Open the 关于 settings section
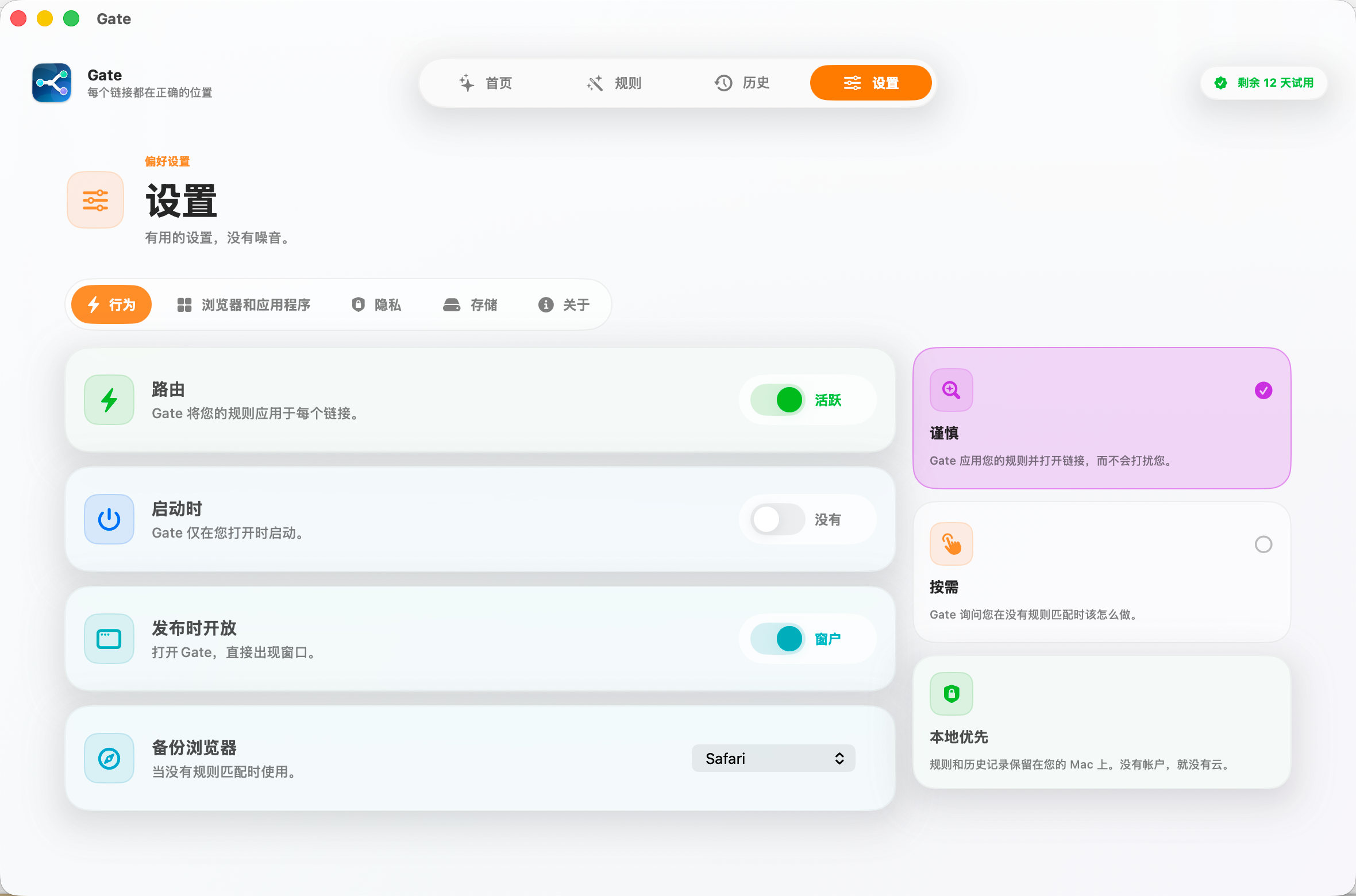The height and width of the screenshot is (896, 1356). pyautogui.click(x=564, y=304)
